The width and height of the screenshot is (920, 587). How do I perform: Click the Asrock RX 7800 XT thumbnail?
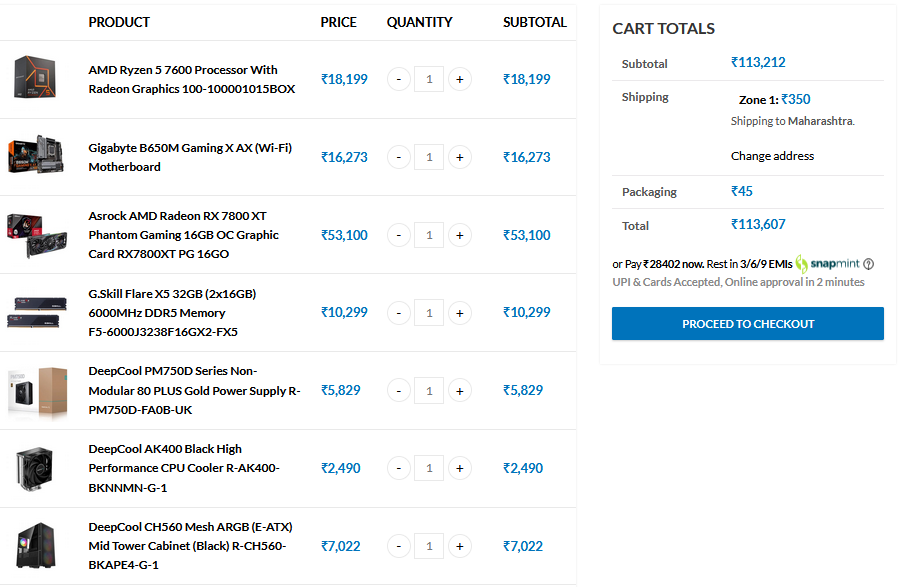pyautogui.click(x=36, y=235)
